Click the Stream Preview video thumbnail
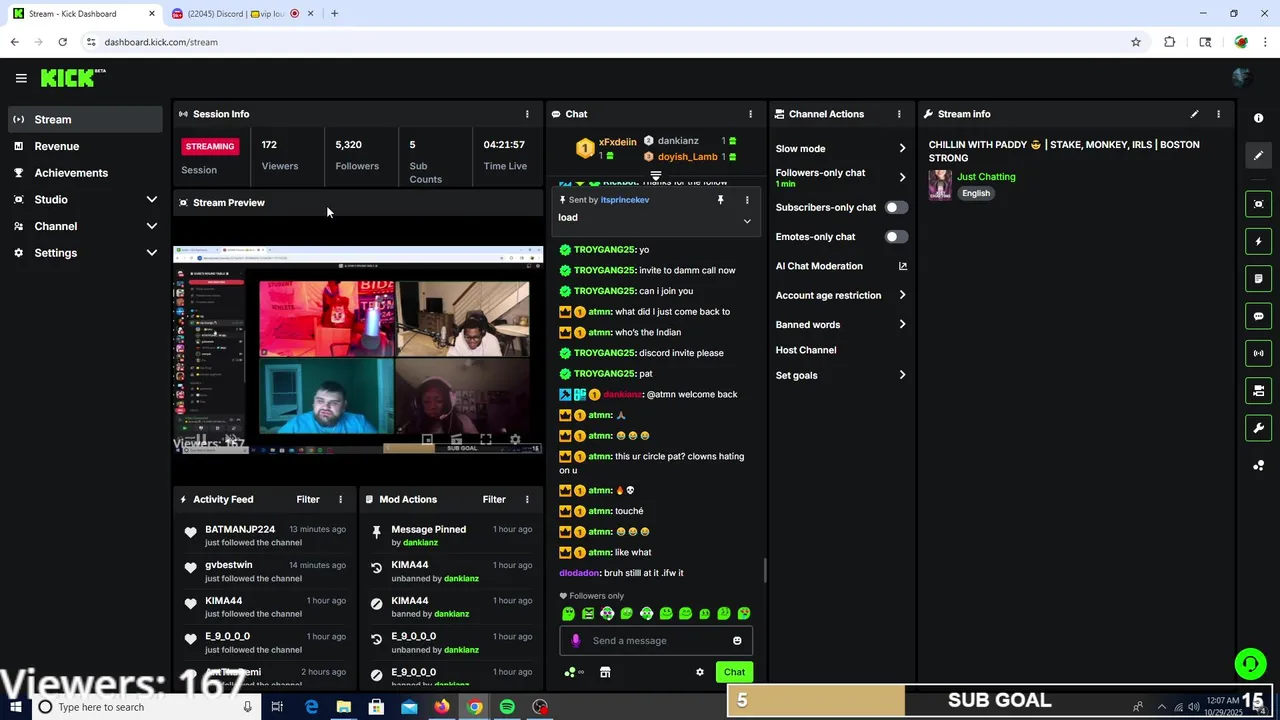This screenshot has height=720, width=1280. (x=358, y=350)
